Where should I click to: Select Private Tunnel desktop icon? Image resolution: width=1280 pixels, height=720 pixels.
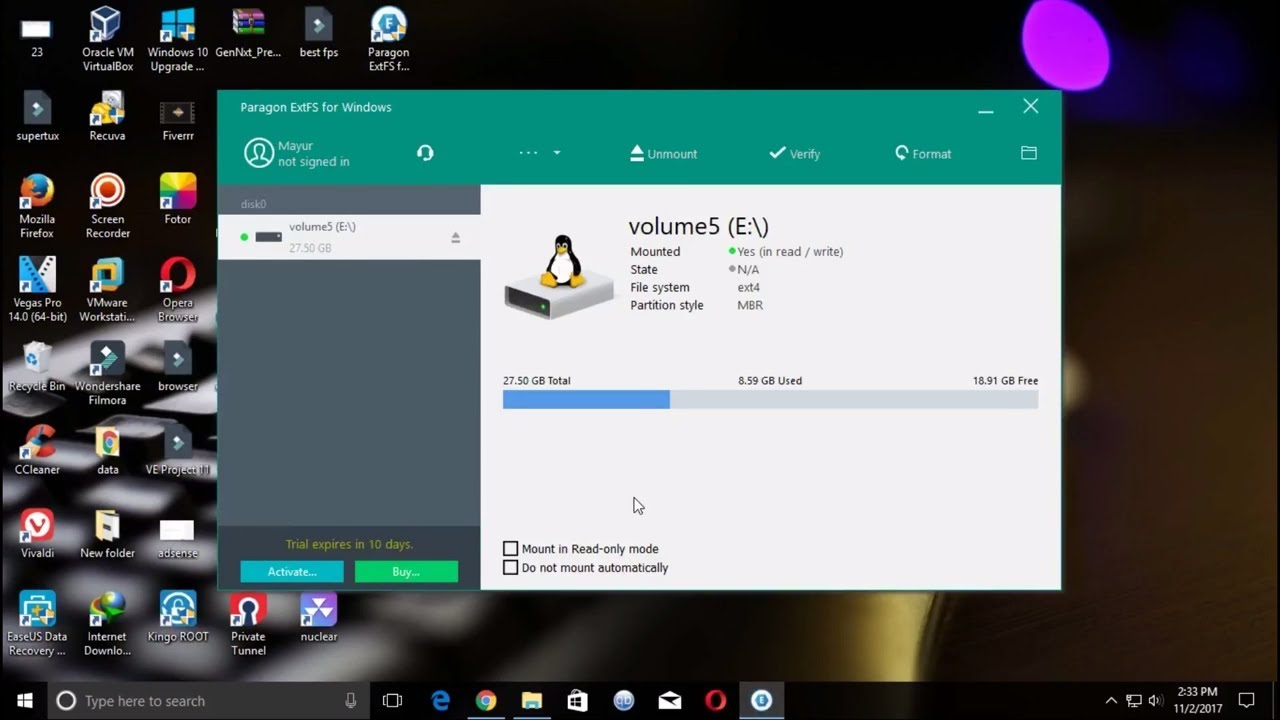tap(248, 624)
